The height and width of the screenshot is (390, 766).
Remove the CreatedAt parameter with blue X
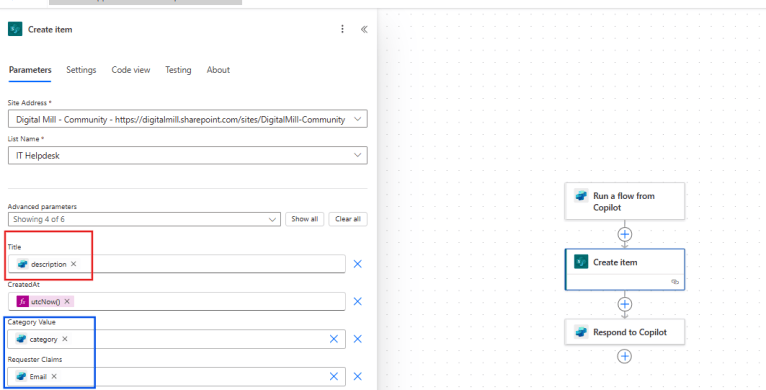pyautogui.click(x=358, y=302)
